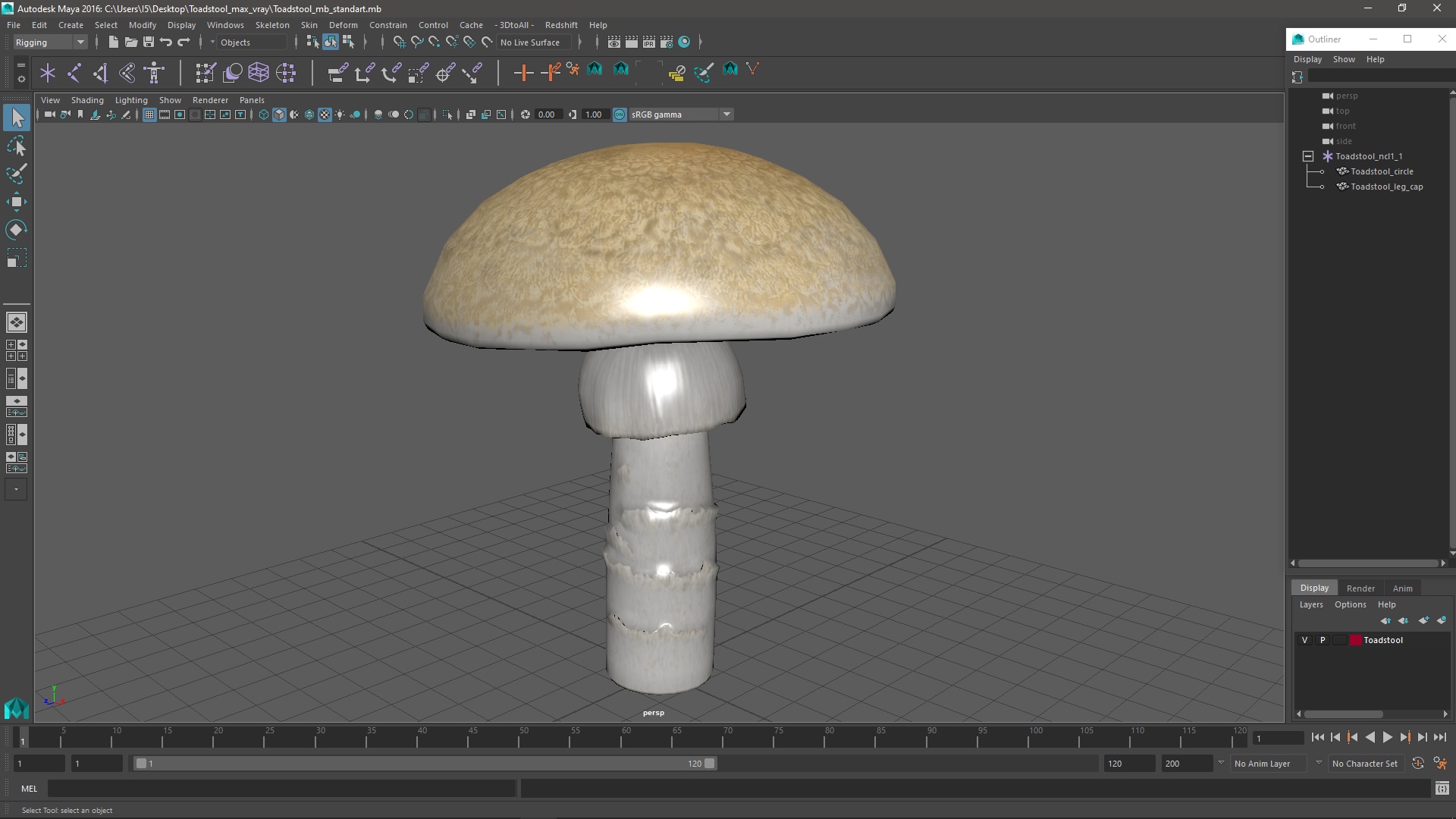Choose the Rotate tool

click(16, 229)
